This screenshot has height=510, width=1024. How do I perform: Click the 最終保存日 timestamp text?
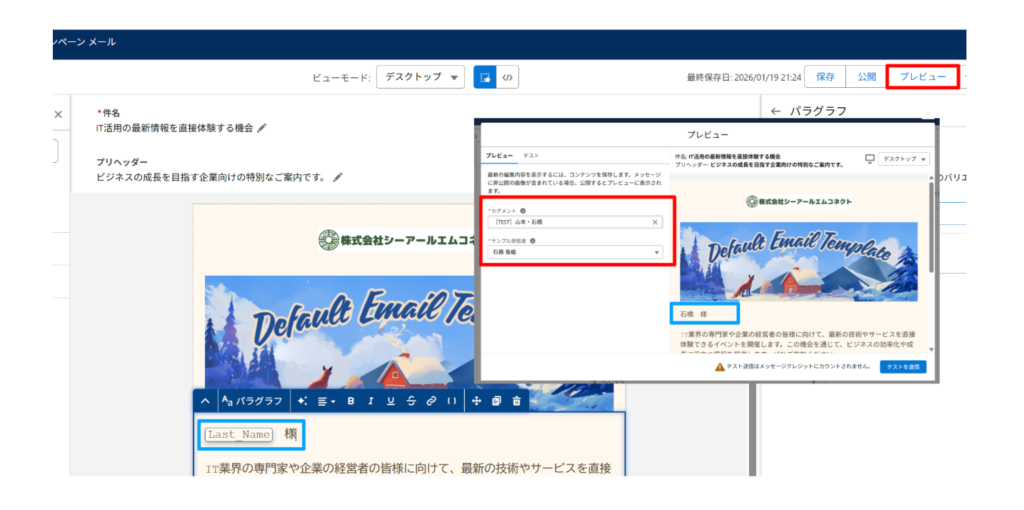744,77
